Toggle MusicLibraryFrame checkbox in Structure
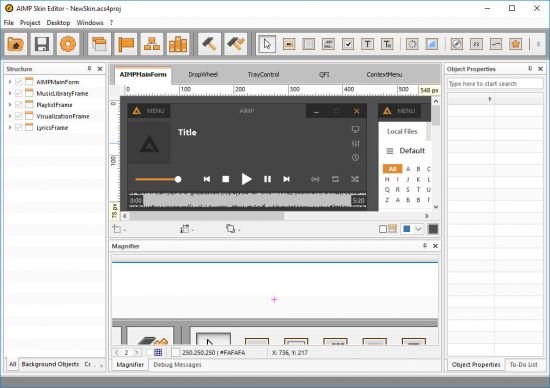The height and width of the screenshot is (388, 550). click(x=19, y=93)
